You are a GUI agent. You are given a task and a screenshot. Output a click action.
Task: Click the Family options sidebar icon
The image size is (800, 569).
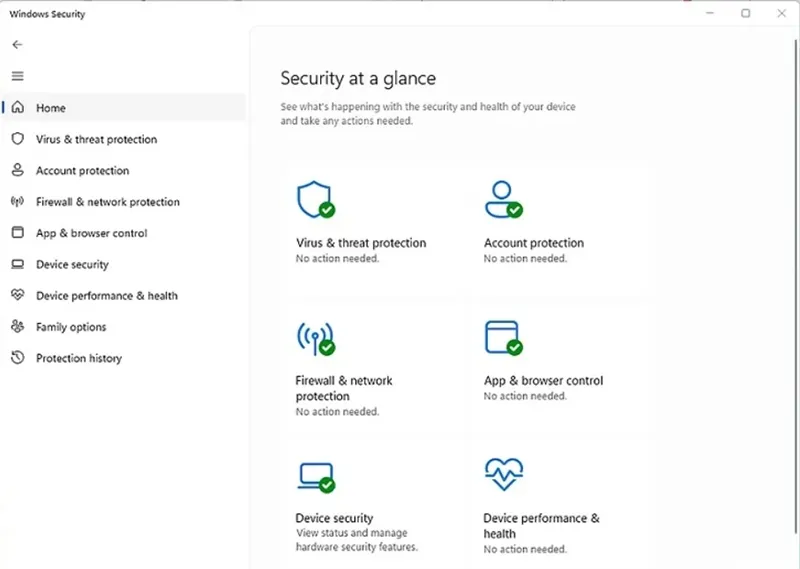coord(17,327)
